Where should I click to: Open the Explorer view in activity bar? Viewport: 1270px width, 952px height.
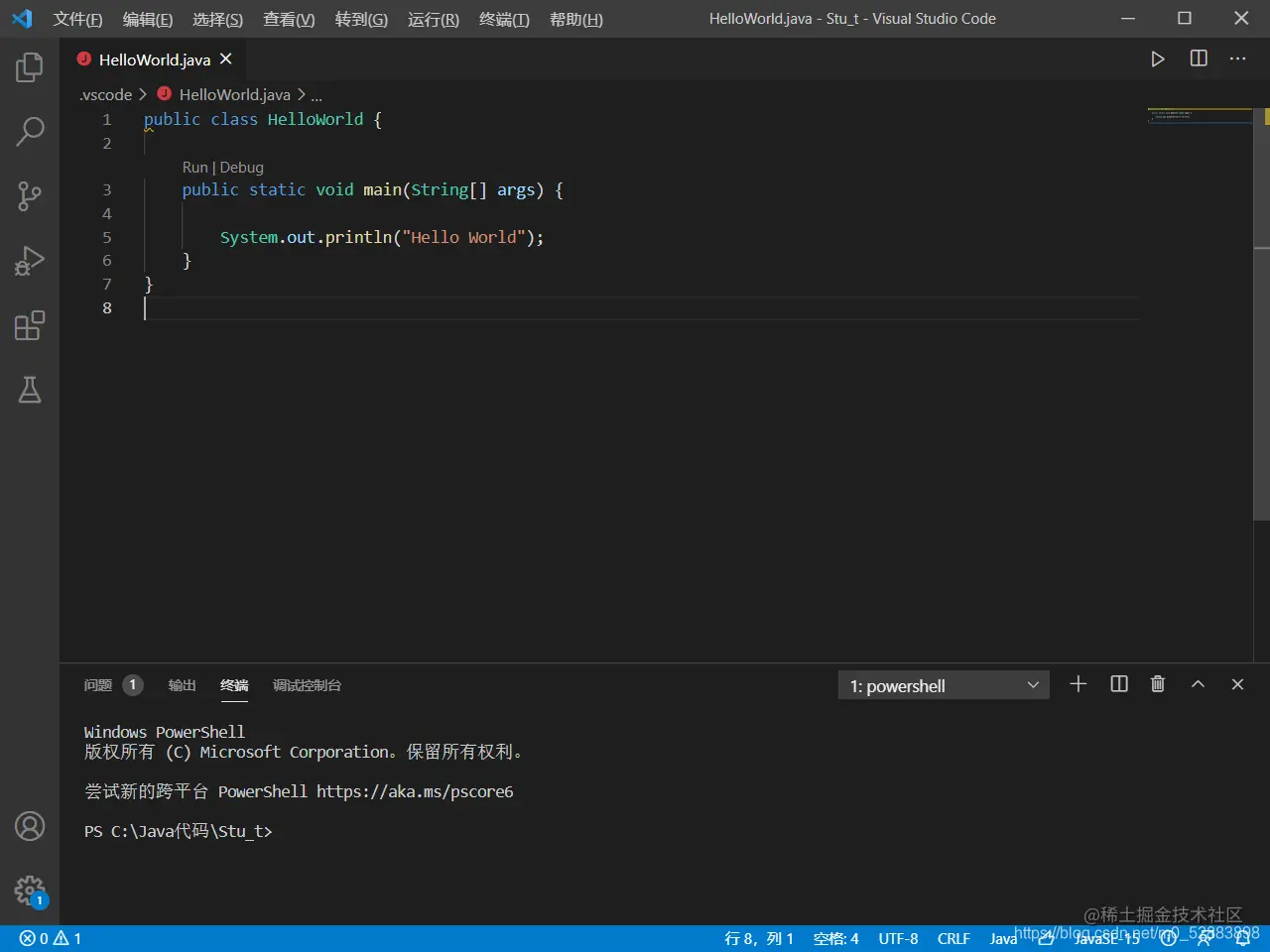point(30,67)
